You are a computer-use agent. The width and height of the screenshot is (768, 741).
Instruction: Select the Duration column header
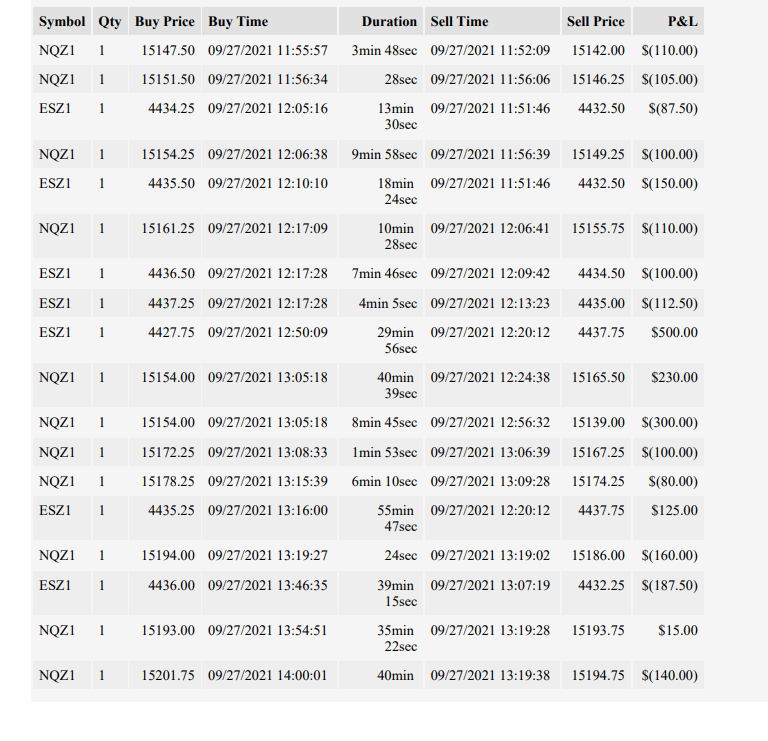[381, 22]
